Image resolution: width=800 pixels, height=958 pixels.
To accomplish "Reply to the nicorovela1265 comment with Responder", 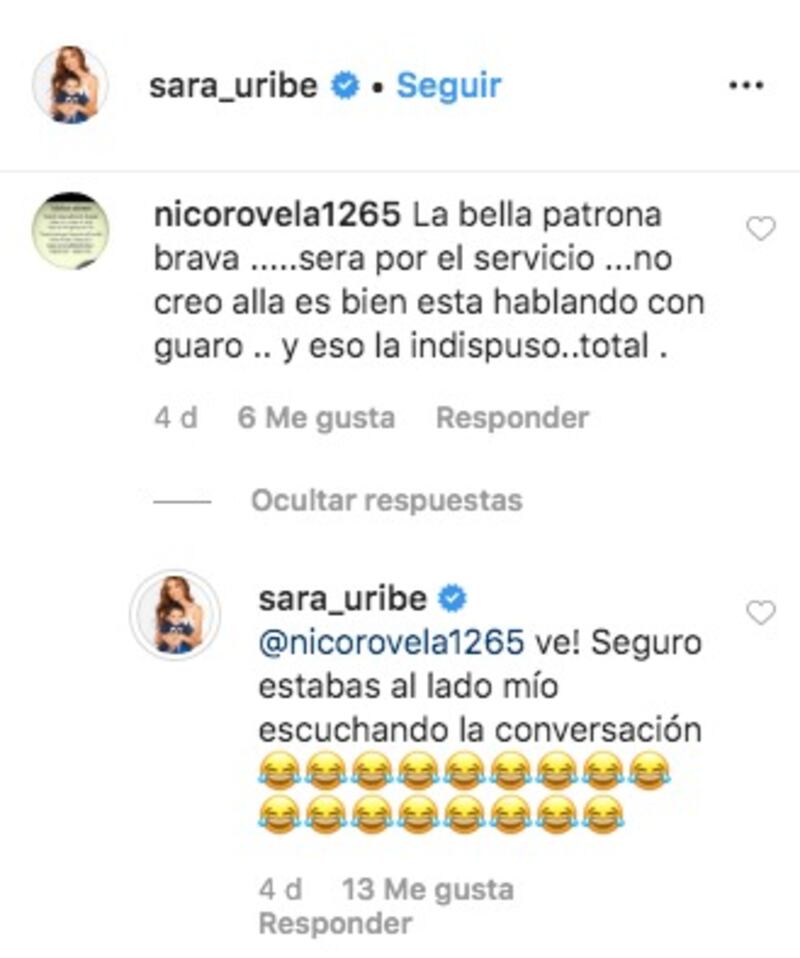I will [x=512, y=418].
